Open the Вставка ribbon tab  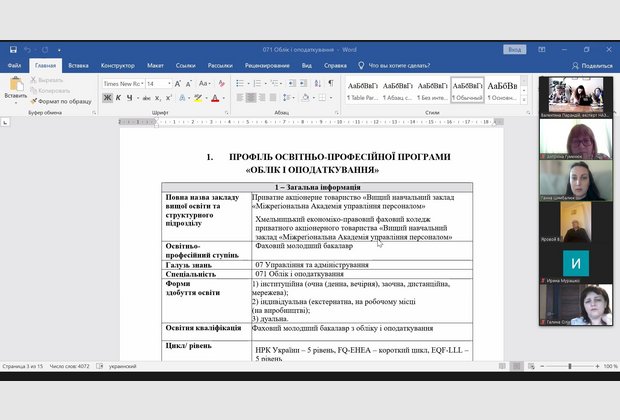[x=78, y=65]
